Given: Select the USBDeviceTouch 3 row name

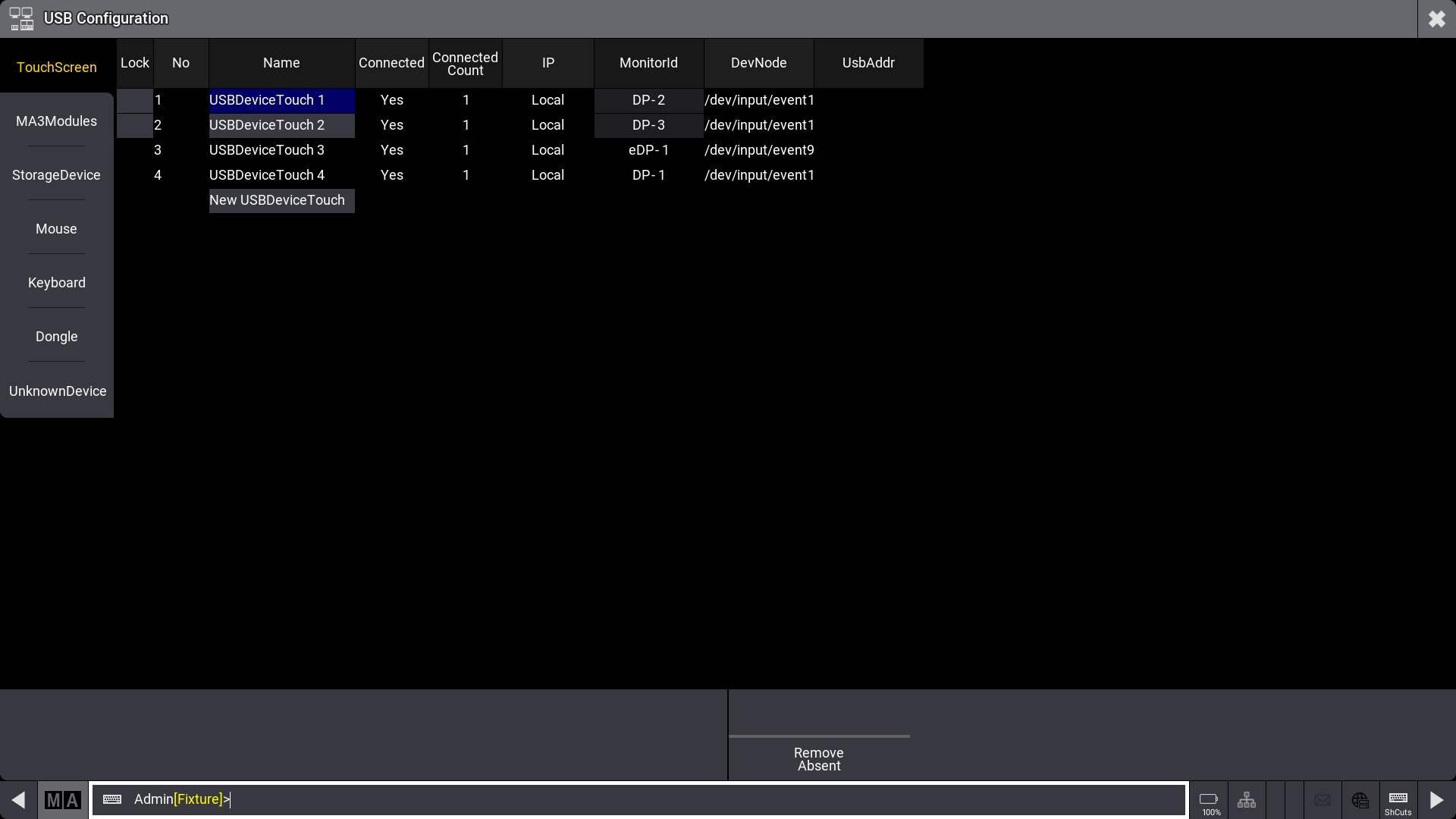Looking at the screenshot, I should [267, 150].
